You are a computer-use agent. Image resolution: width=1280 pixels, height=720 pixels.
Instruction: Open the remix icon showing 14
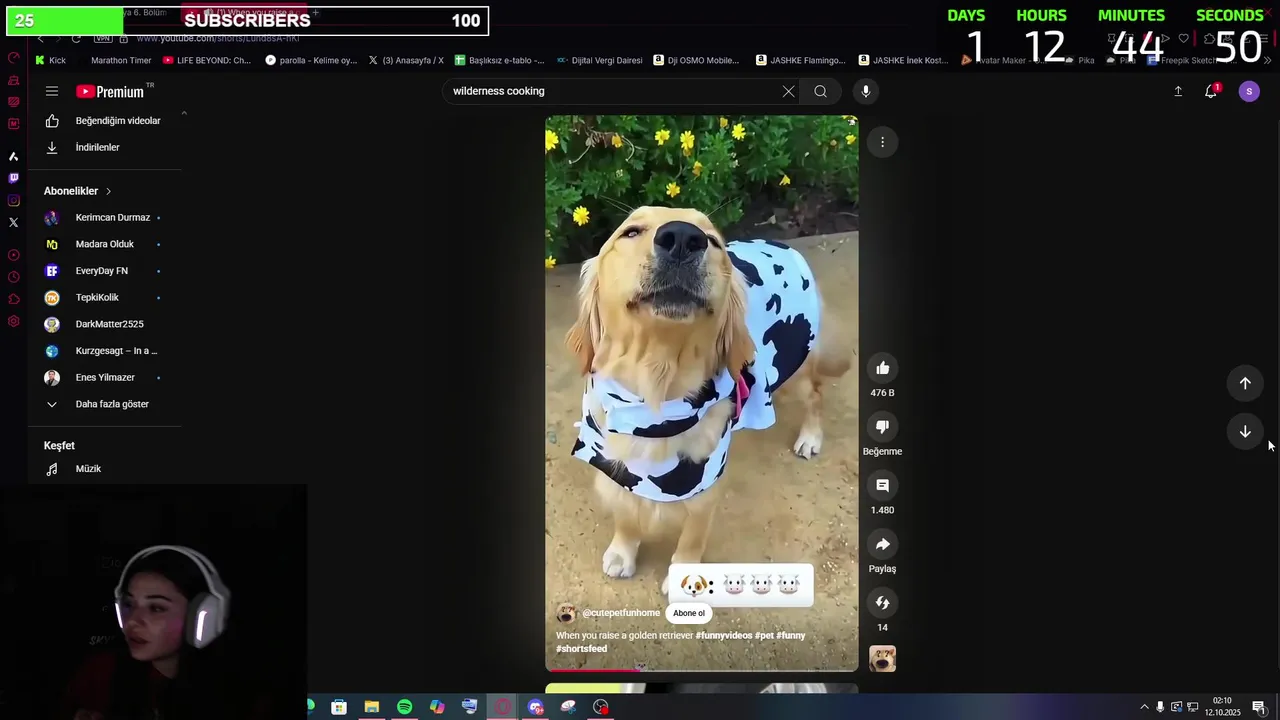coord(882,603)
